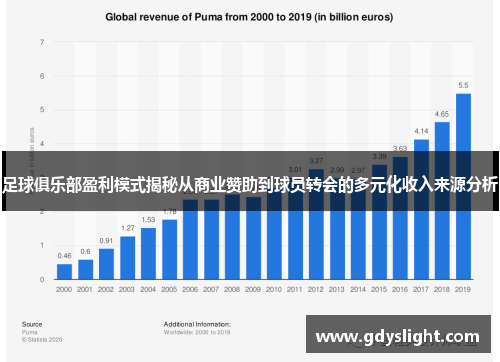This screenshot has width=500, height=362.
Task: Click the 2009 year label on the x-axis
Action: (253, 289)
